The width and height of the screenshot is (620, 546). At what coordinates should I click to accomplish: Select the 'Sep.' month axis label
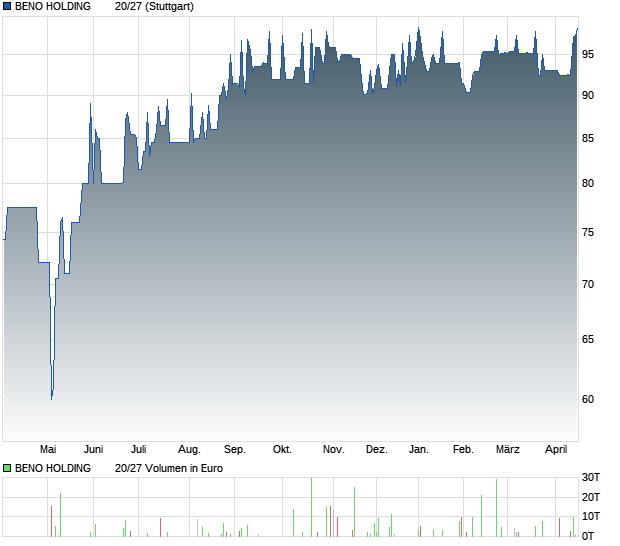235,450
